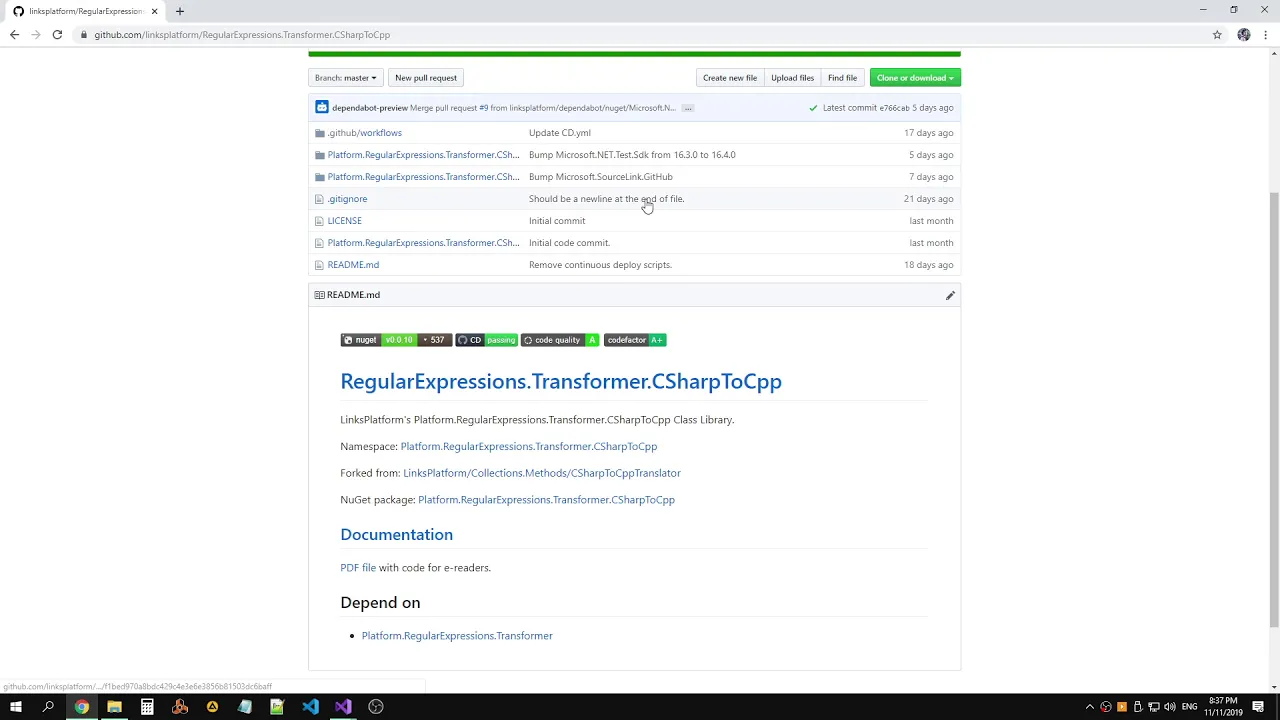Bookmark this page with the star icon

[1217, 35]
